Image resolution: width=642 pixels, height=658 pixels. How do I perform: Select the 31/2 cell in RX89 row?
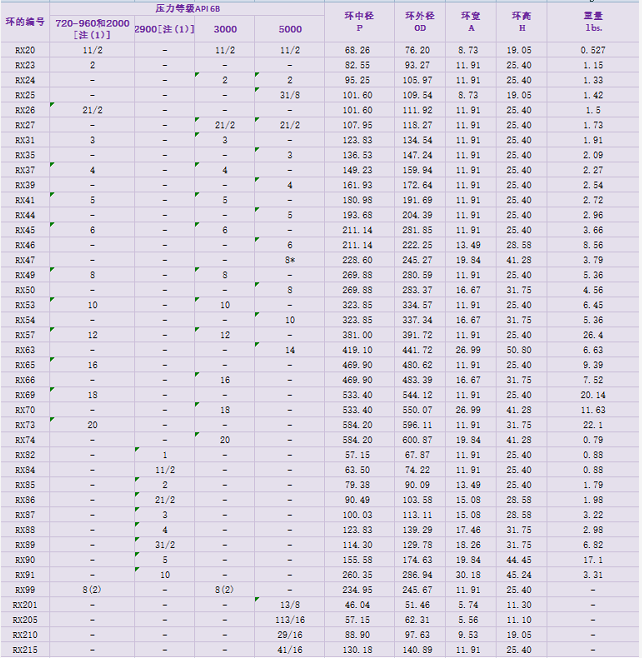click(165, 545)
